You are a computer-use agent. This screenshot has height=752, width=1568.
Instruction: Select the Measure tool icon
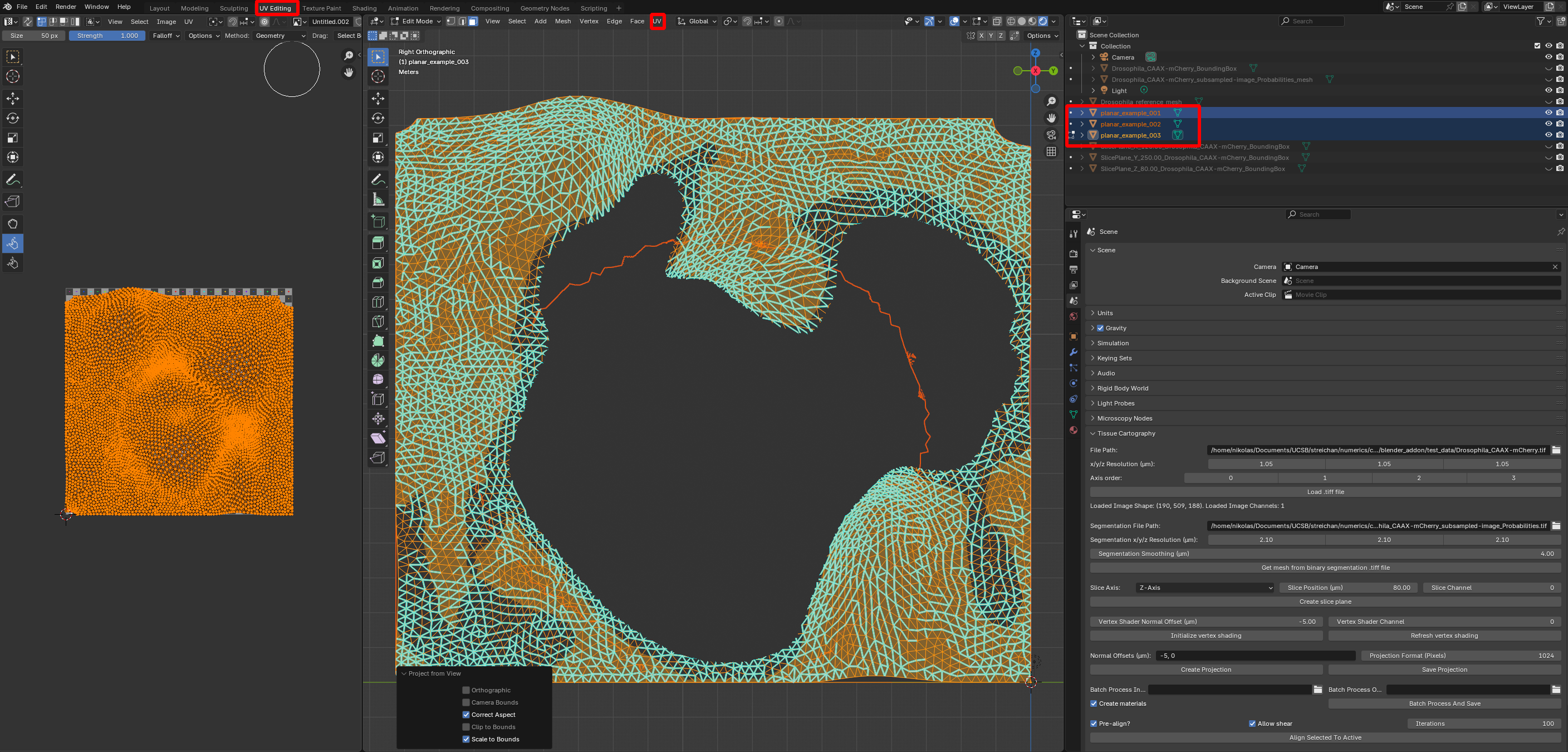pos(378,200)
